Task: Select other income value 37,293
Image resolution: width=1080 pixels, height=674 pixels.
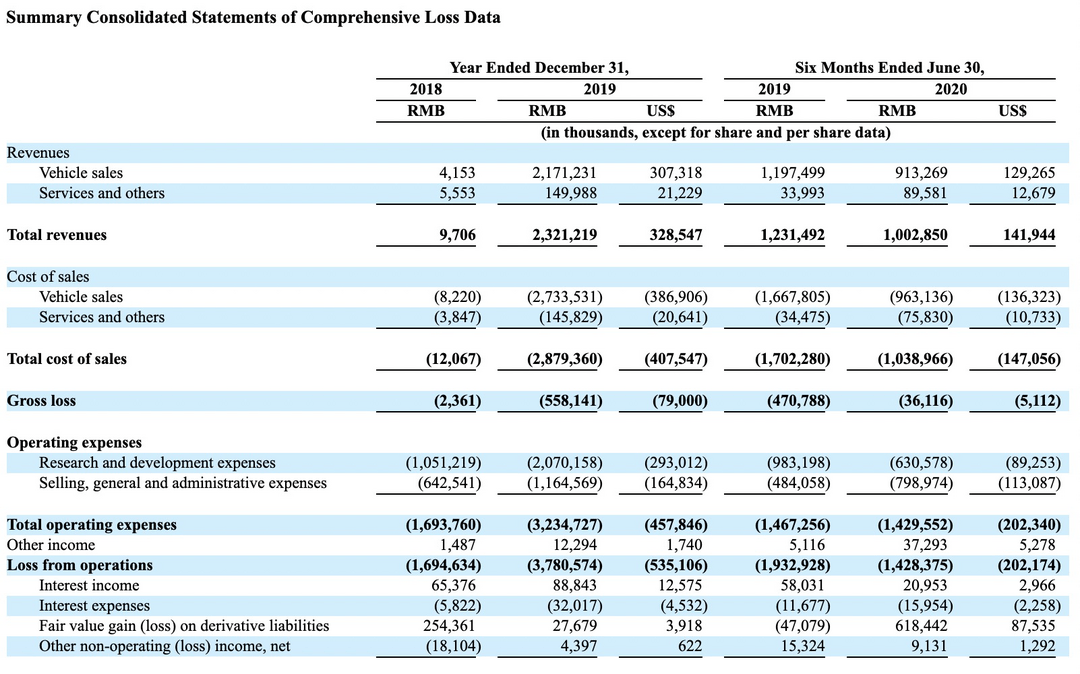Action: click(925, 545)
